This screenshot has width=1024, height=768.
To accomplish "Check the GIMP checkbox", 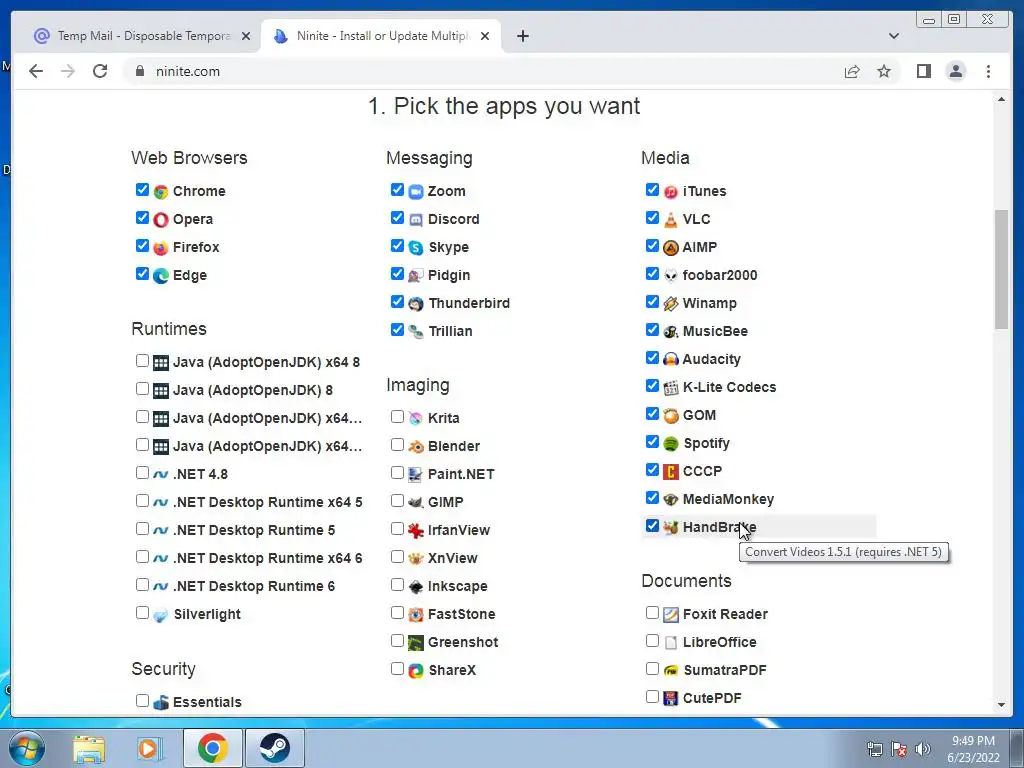I will [397, 500].
